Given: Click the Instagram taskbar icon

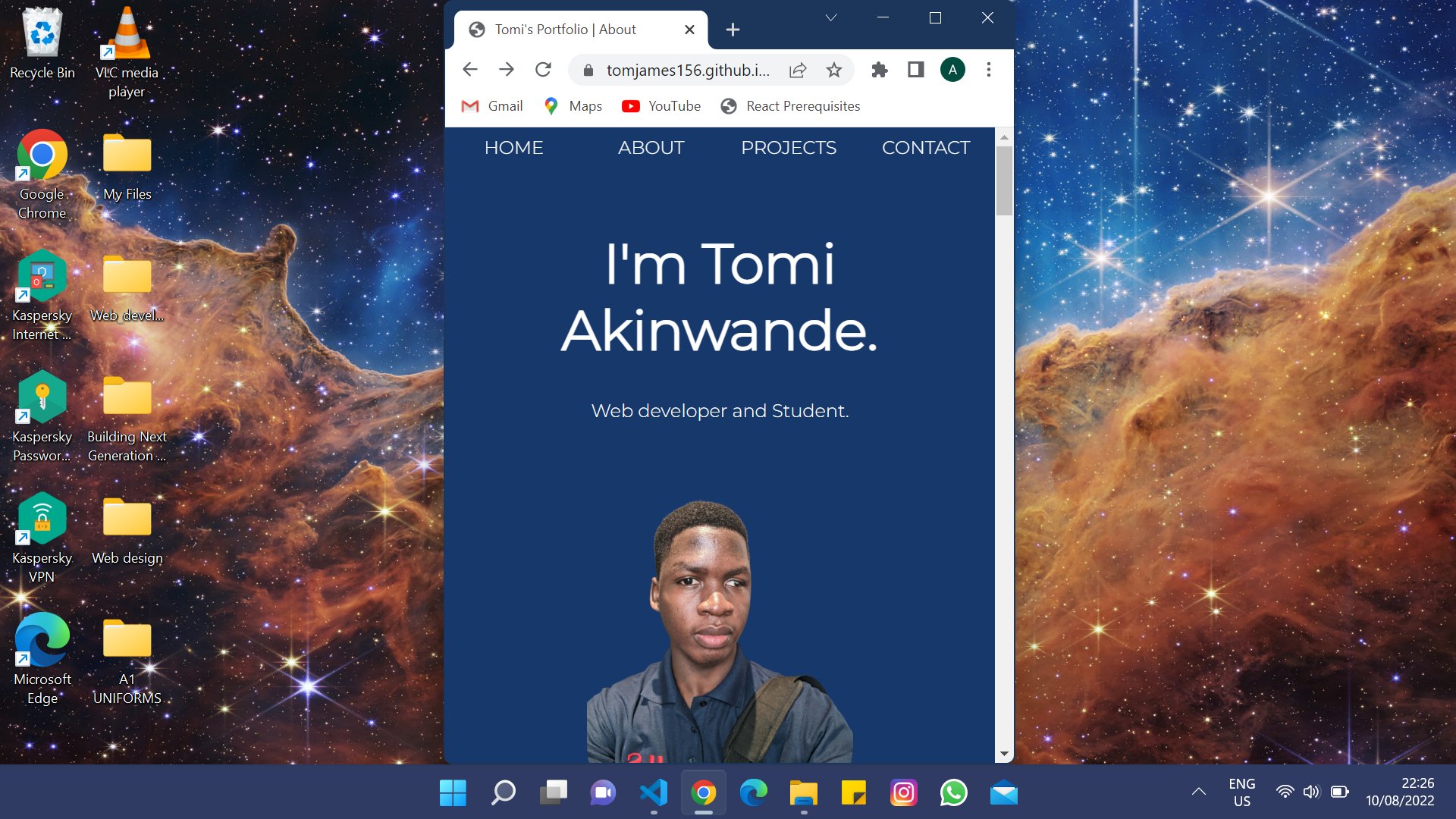Looking at the screenshot, I should 904,795.
